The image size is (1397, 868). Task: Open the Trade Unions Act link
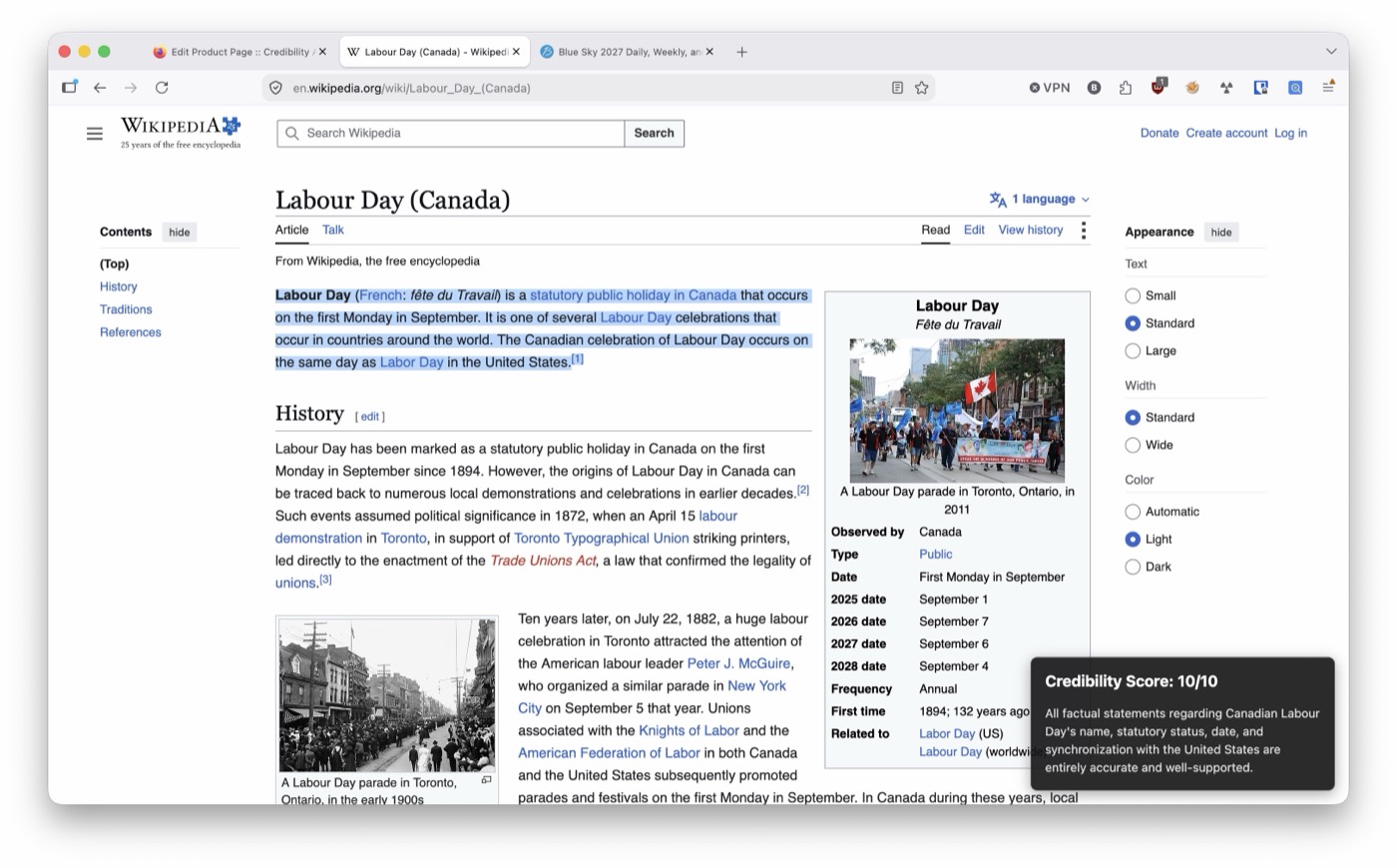tap(543, 561)
